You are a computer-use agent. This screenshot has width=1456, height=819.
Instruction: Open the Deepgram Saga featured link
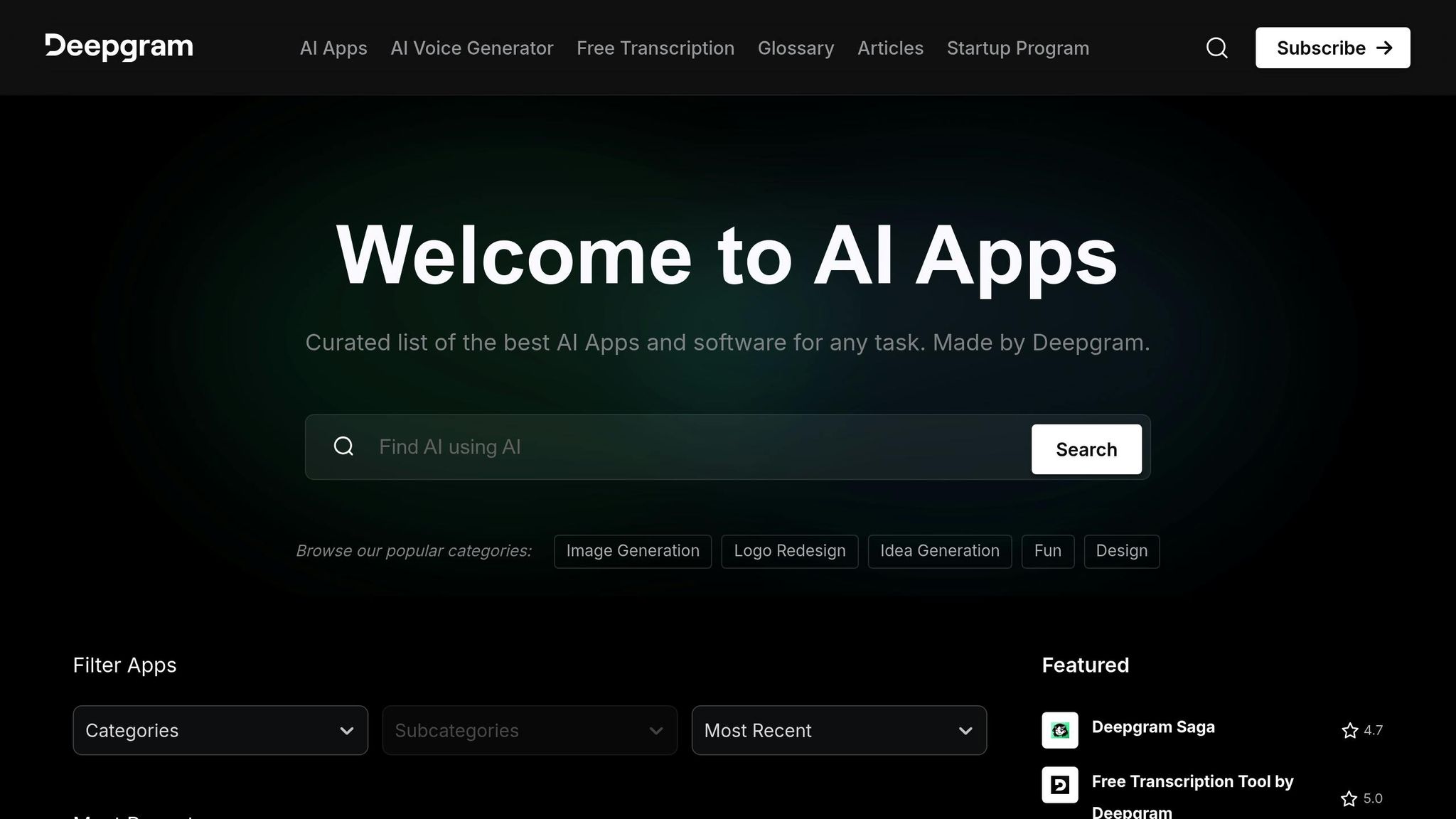1153,727
